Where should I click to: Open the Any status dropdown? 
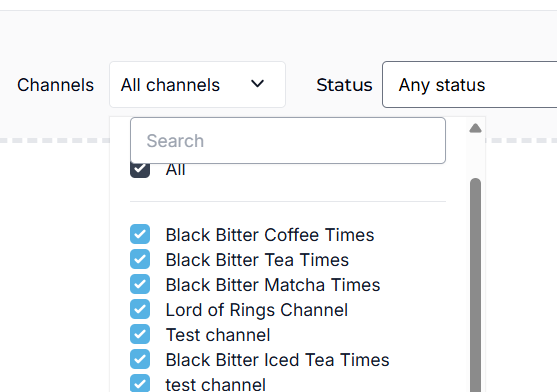tap(470, 85)
